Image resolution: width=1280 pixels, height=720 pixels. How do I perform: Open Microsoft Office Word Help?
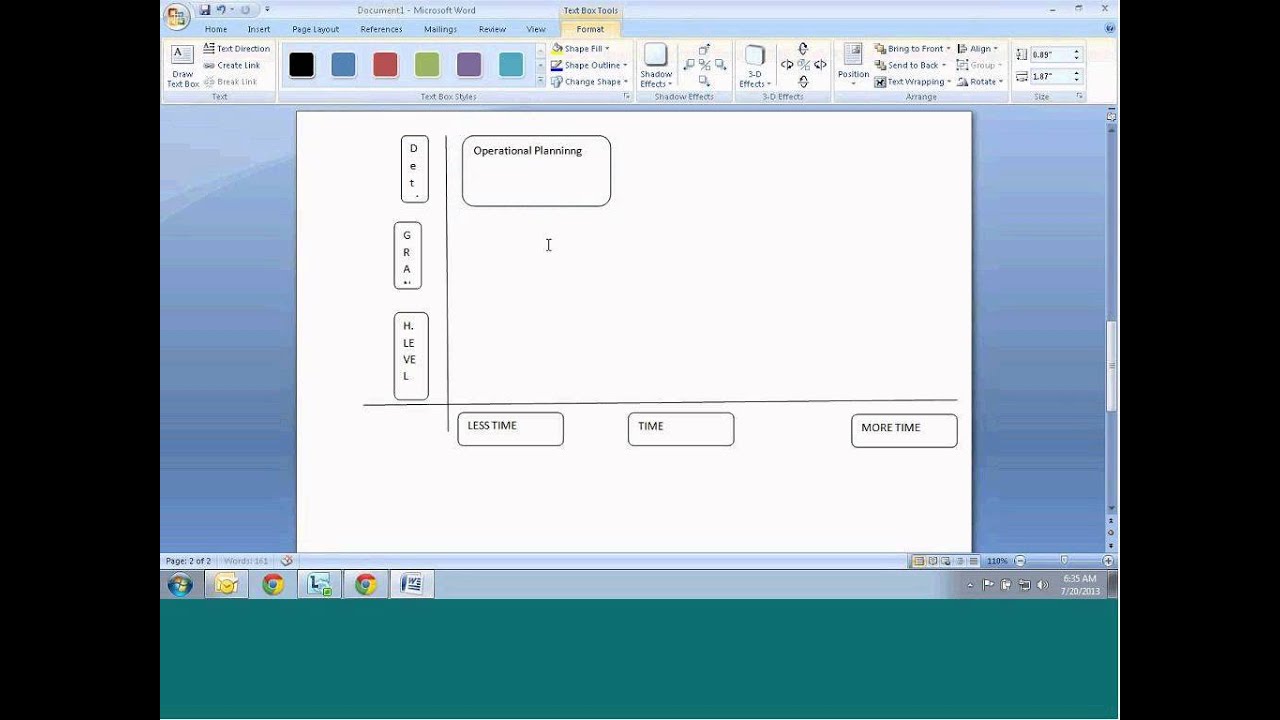[x=1110, y=29]
